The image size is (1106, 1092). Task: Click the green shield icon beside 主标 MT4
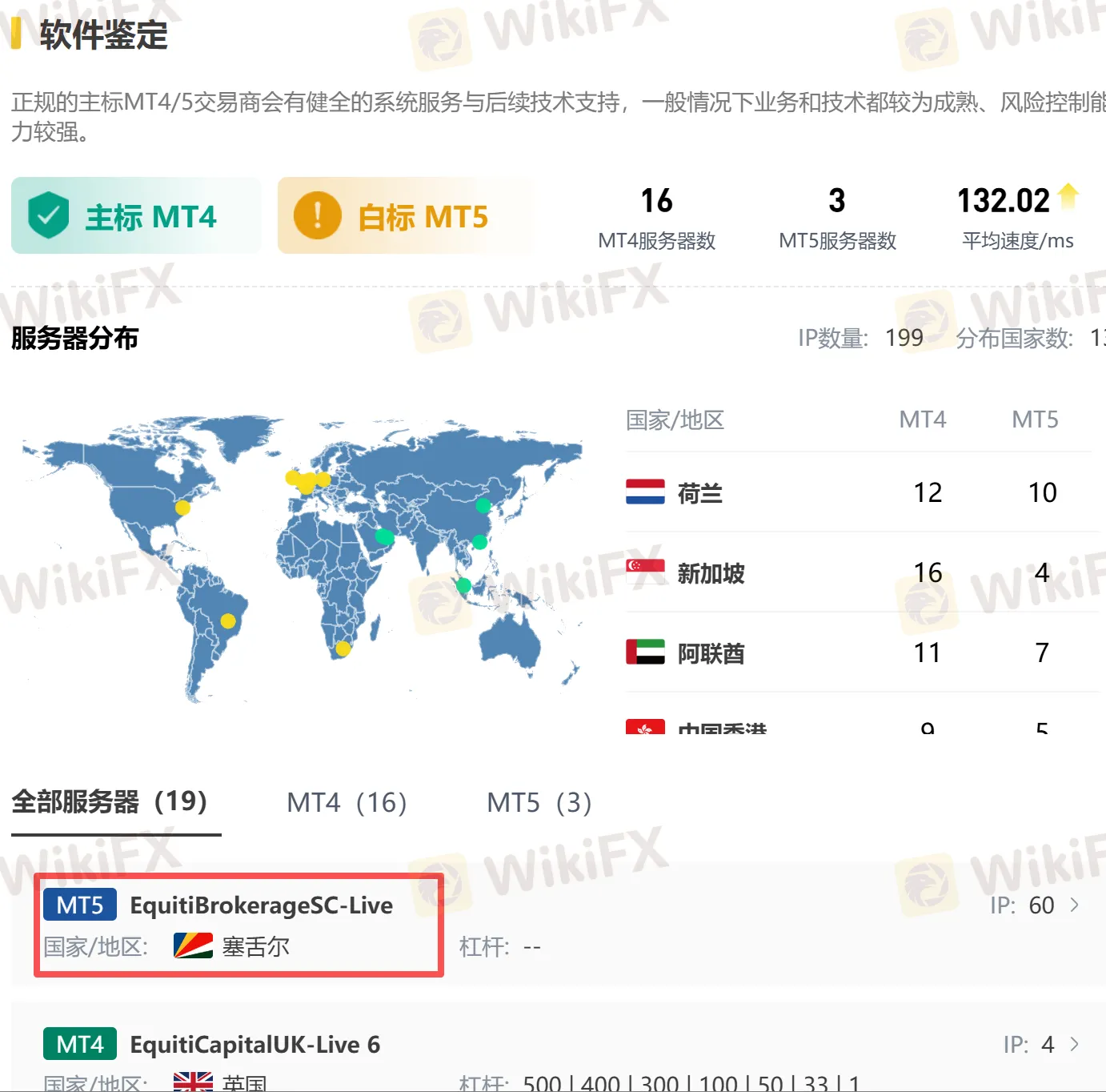[48, 215]
